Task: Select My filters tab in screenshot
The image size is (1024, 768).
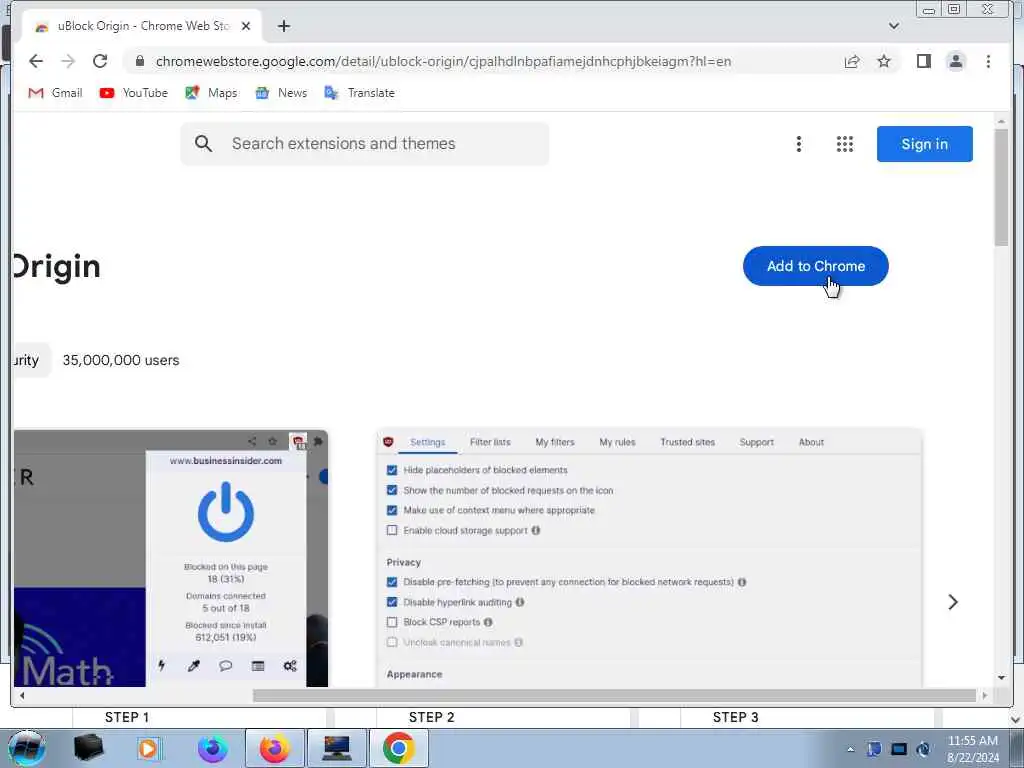Action: click(x=555, y=442)
